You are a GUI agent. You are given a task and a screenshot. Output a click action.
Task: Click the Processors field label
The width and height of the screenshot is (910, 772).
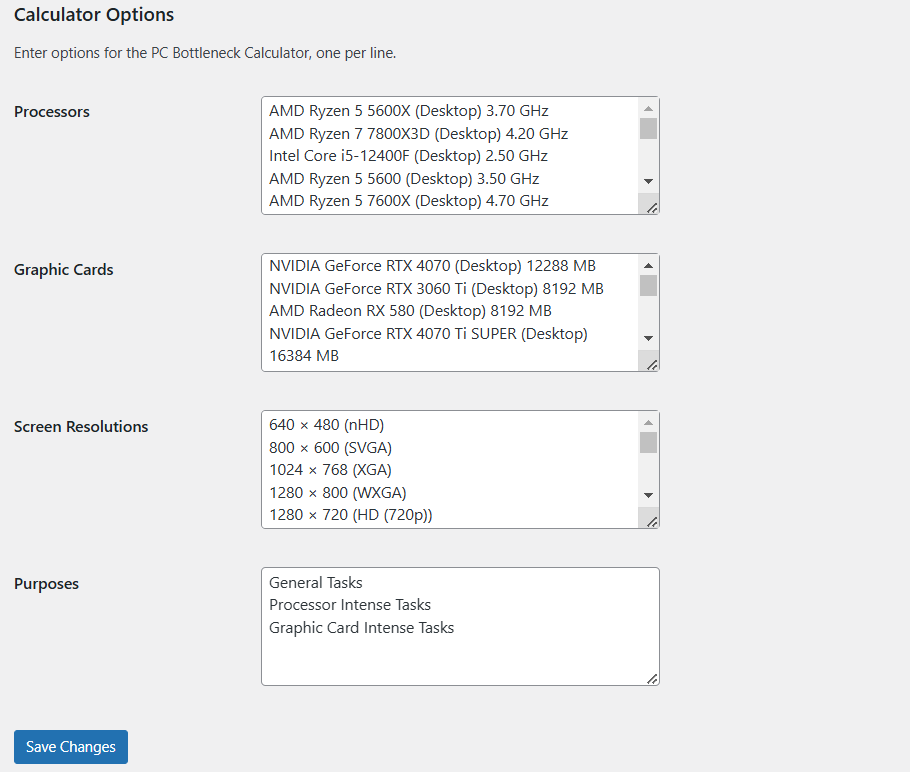[x=52, y=111]
